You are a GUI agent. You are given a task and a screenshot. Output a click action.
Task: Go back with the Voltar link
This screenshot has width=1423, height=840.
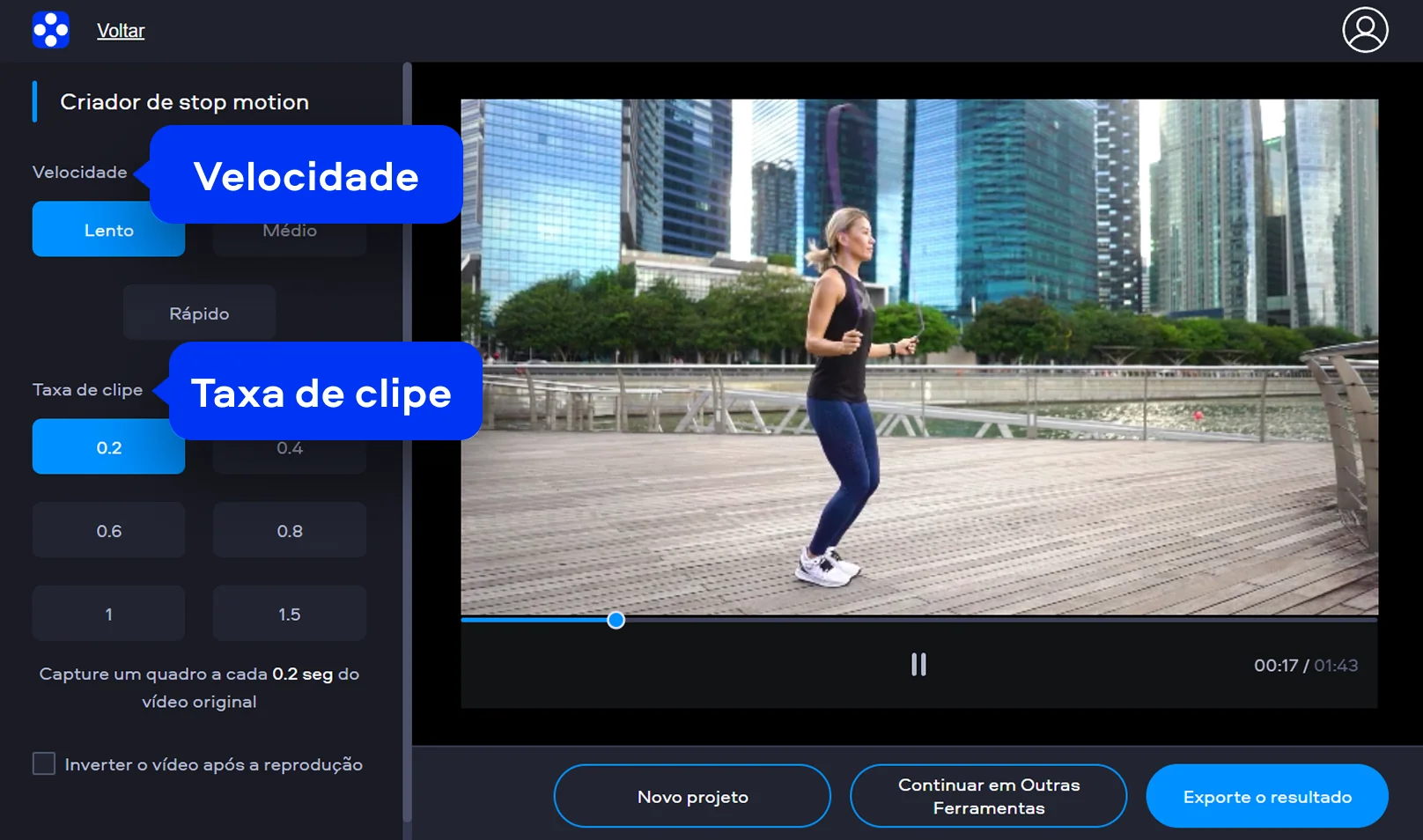pos(121,31)
